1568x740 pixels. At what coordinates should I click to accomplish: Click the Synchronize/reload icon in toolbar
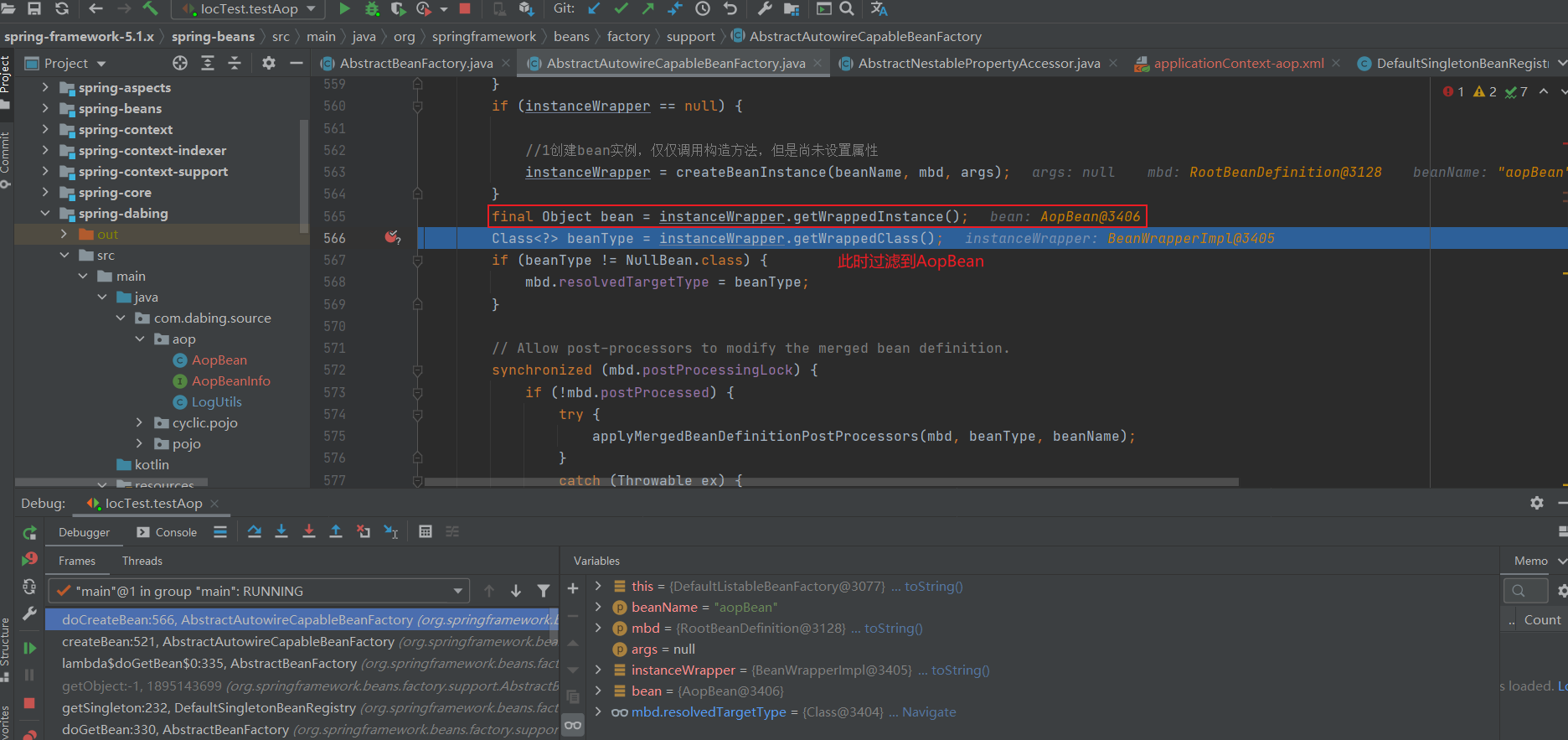pyautogui.click(x=62, y=8)
